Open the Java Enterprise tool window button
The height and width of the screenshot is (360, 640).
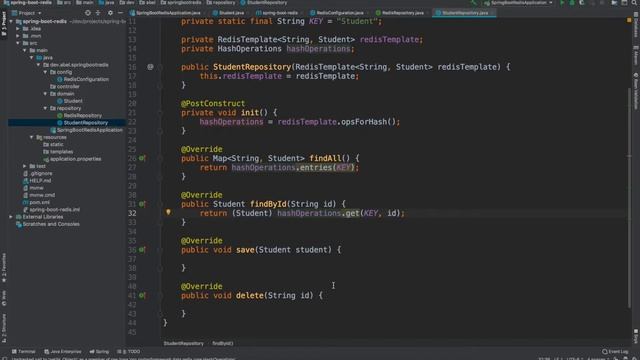click(63, 351)
